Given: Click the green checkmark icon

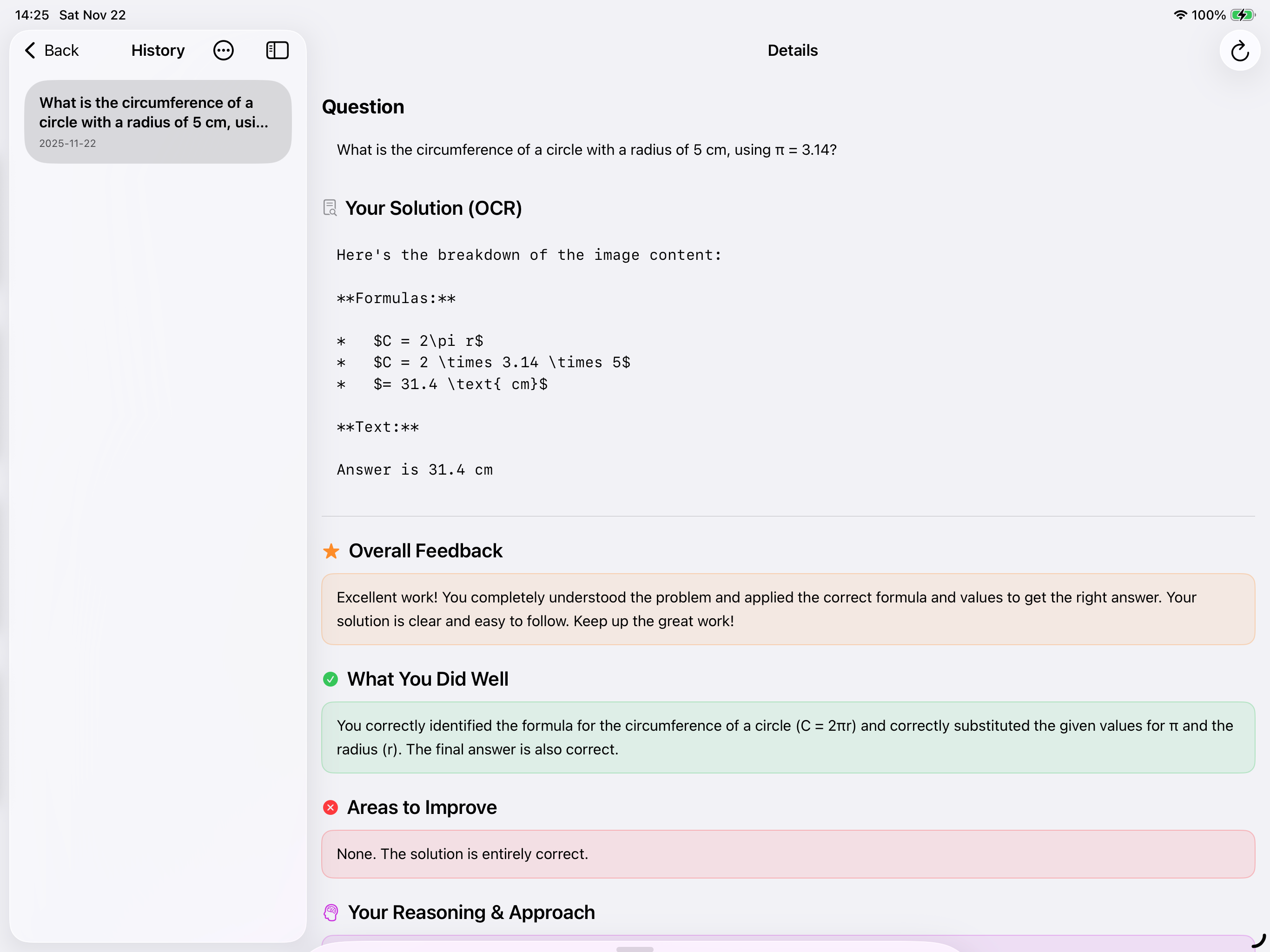Looking at the screenshot, I should 331,679.
